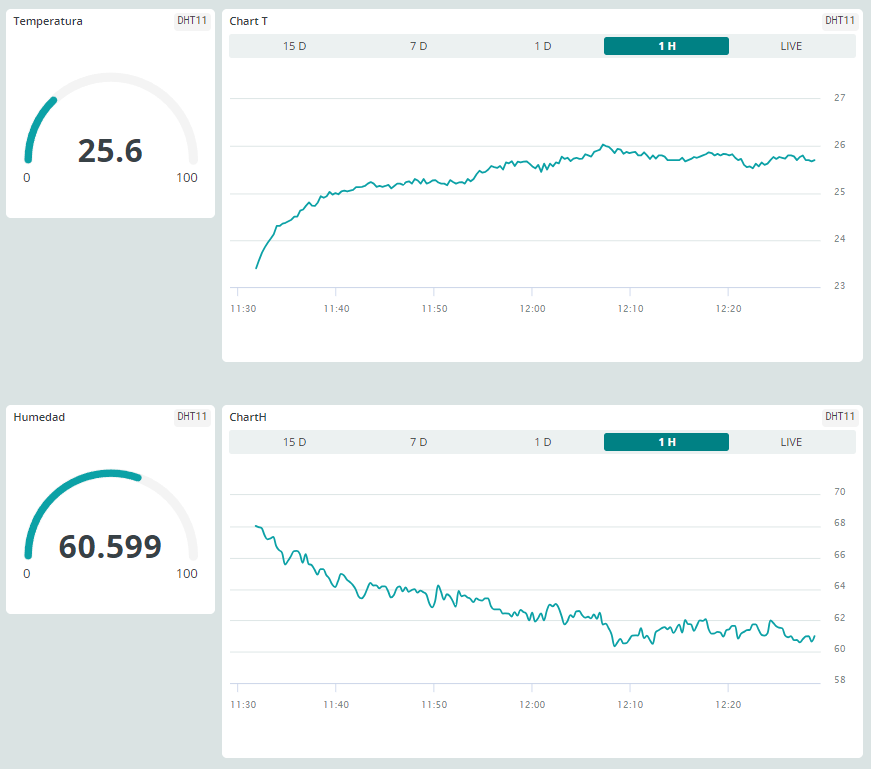Switch ChartH to LIVE view
The height and width of the screenshot is (769, 871).
[791, 442]
